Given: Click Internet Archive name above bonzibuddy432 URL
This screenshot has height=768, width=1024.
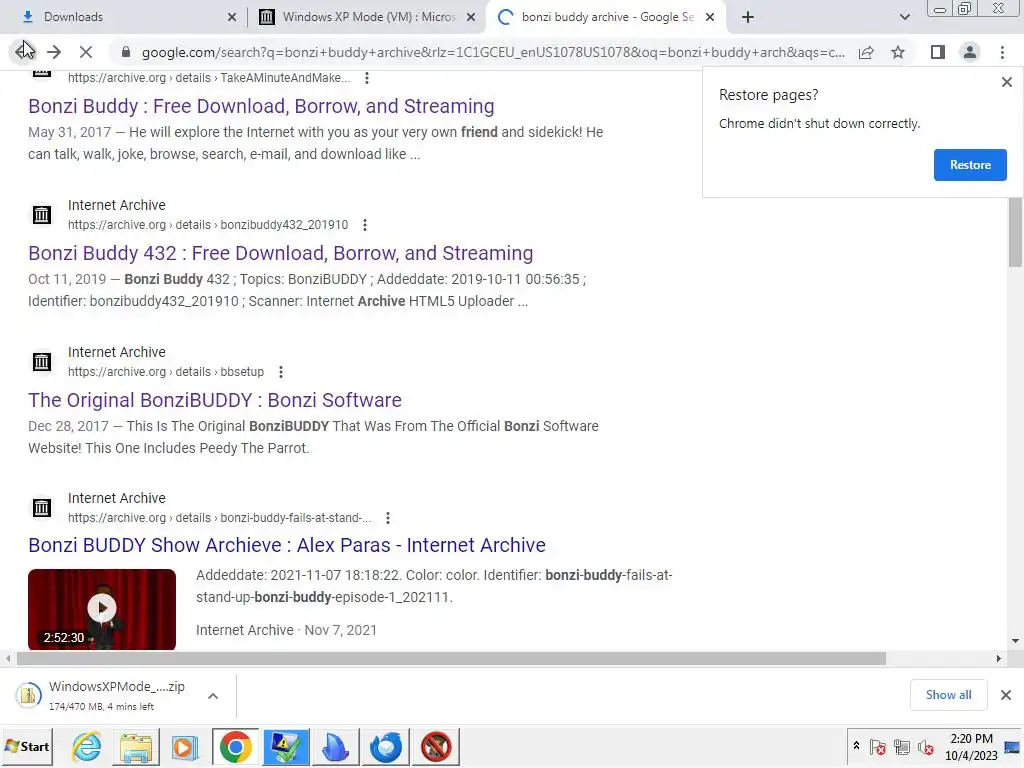Looking at the screenshot, I should pyautogui.click(x=117, y=205).
